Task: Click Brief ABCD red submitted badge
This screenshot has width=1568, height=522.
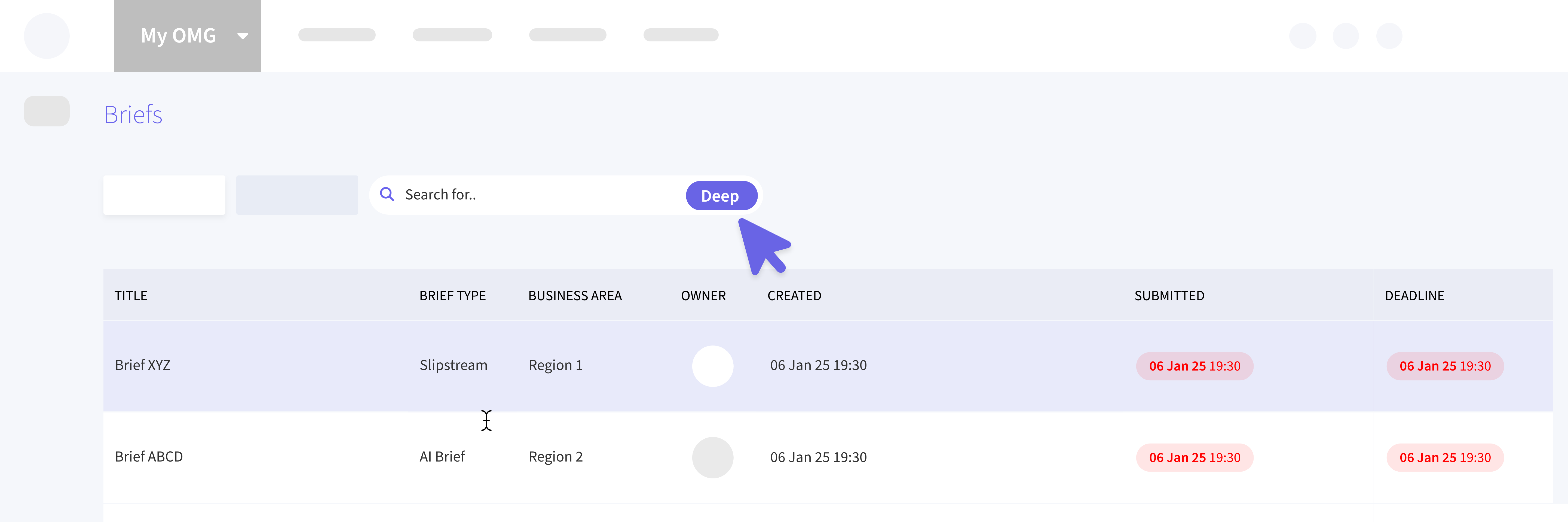Action: coord(1194,457)
